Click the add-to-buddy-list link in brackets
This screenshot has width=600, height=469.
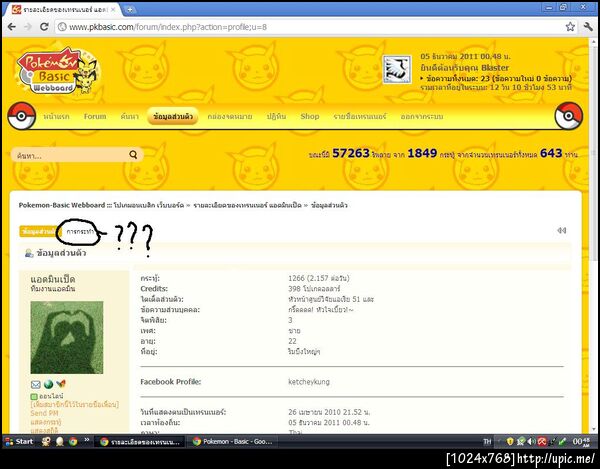[75, 404]
